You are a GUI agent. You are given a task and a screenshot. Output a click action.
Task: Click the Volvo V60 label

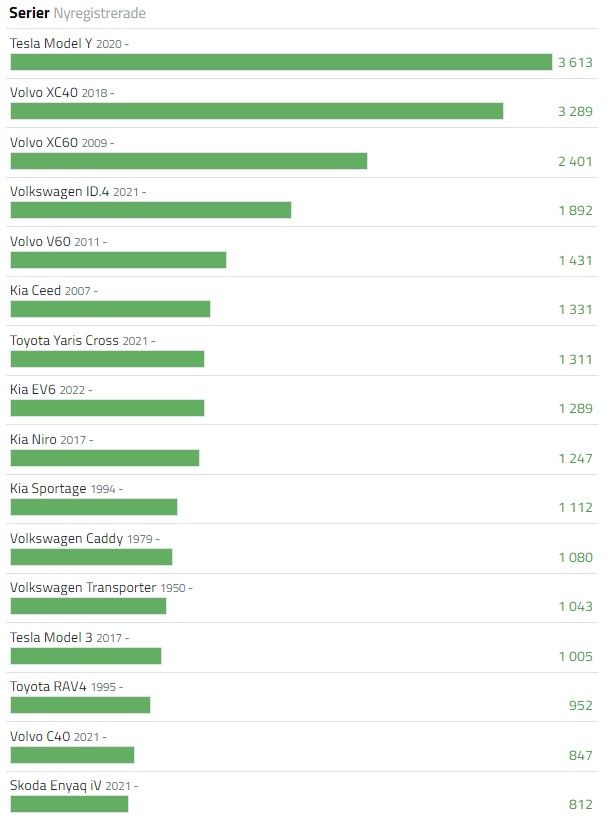click(40, 242)
